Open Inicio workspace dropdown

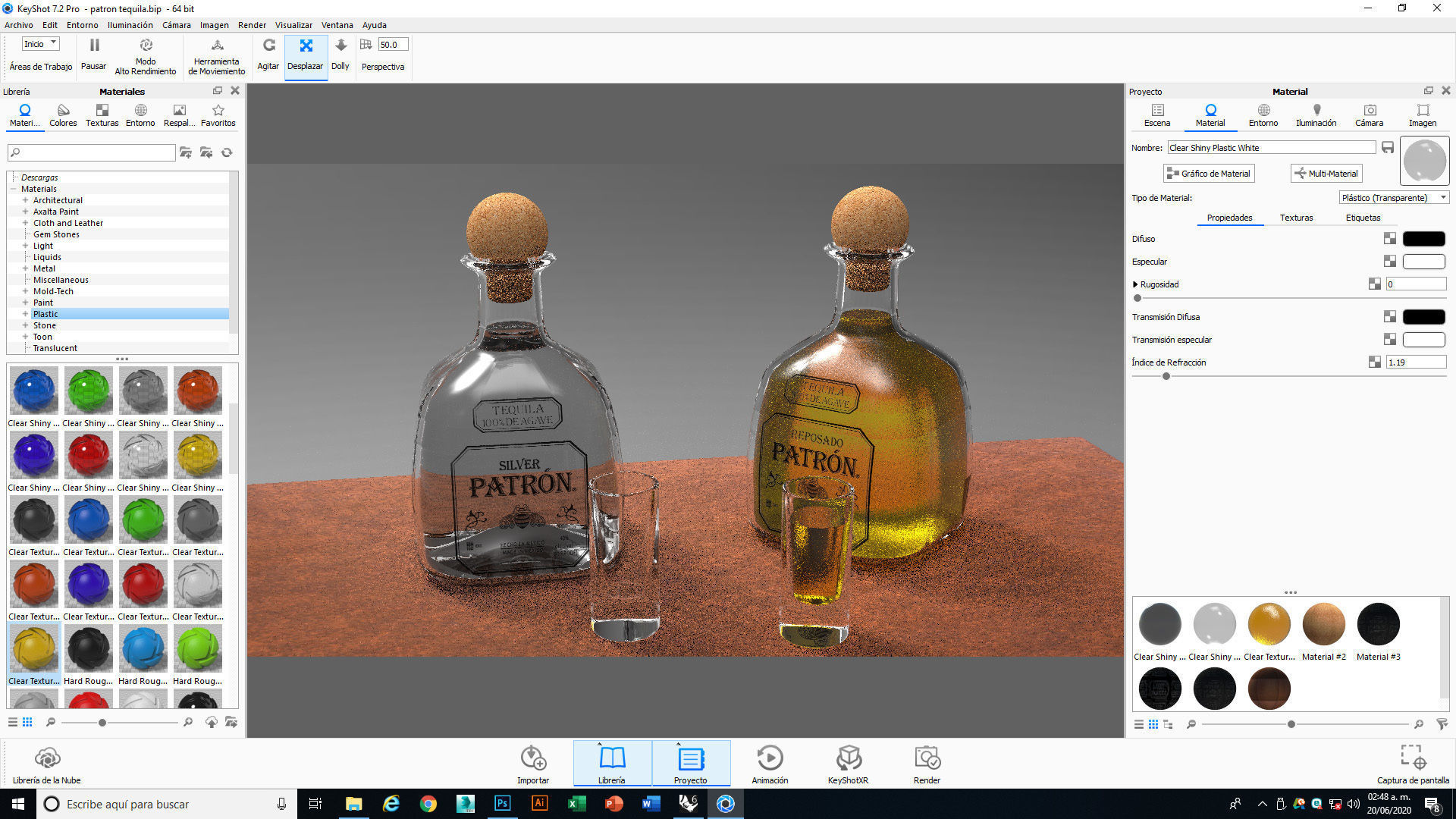[x=40, y=44]
